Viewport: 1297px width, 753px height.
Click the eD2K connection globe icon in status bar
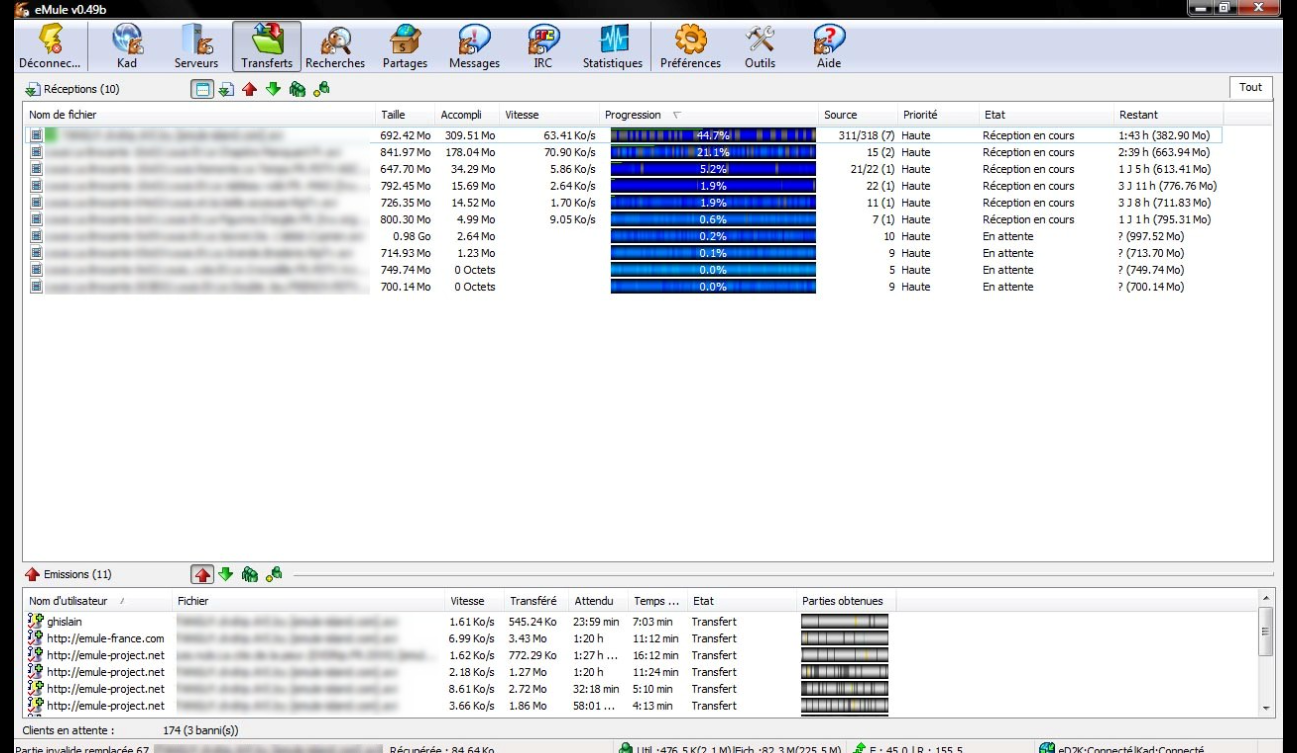pyautogui.click(x=1047, y=748)
